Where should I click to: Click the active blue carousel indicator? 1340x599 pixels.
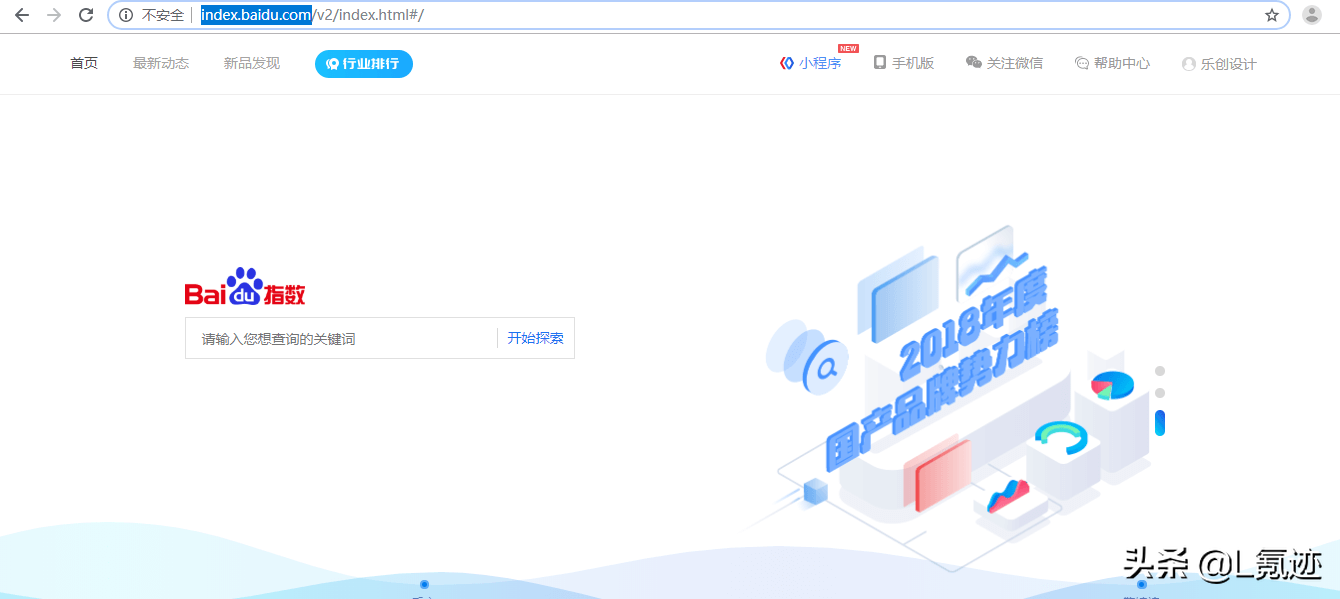click(1160, 423)
